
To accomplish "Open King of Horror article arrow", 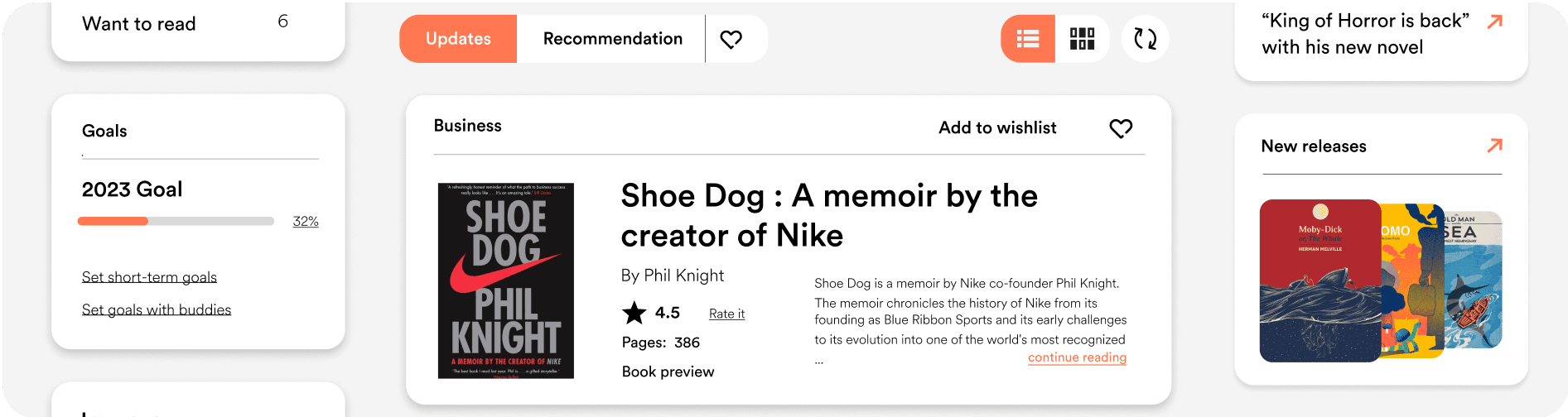I will [1494, 22].
